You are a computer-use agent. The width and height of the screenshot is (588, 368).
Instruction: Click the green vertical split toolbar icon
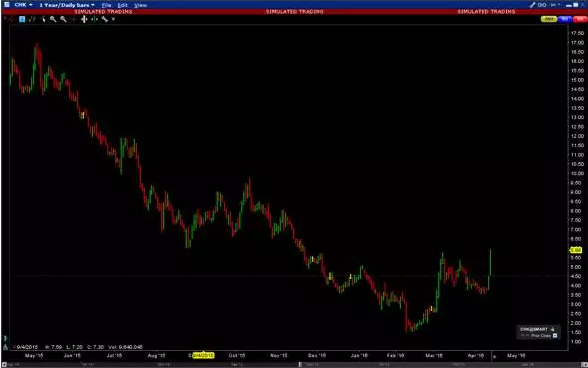coord(94,19)
